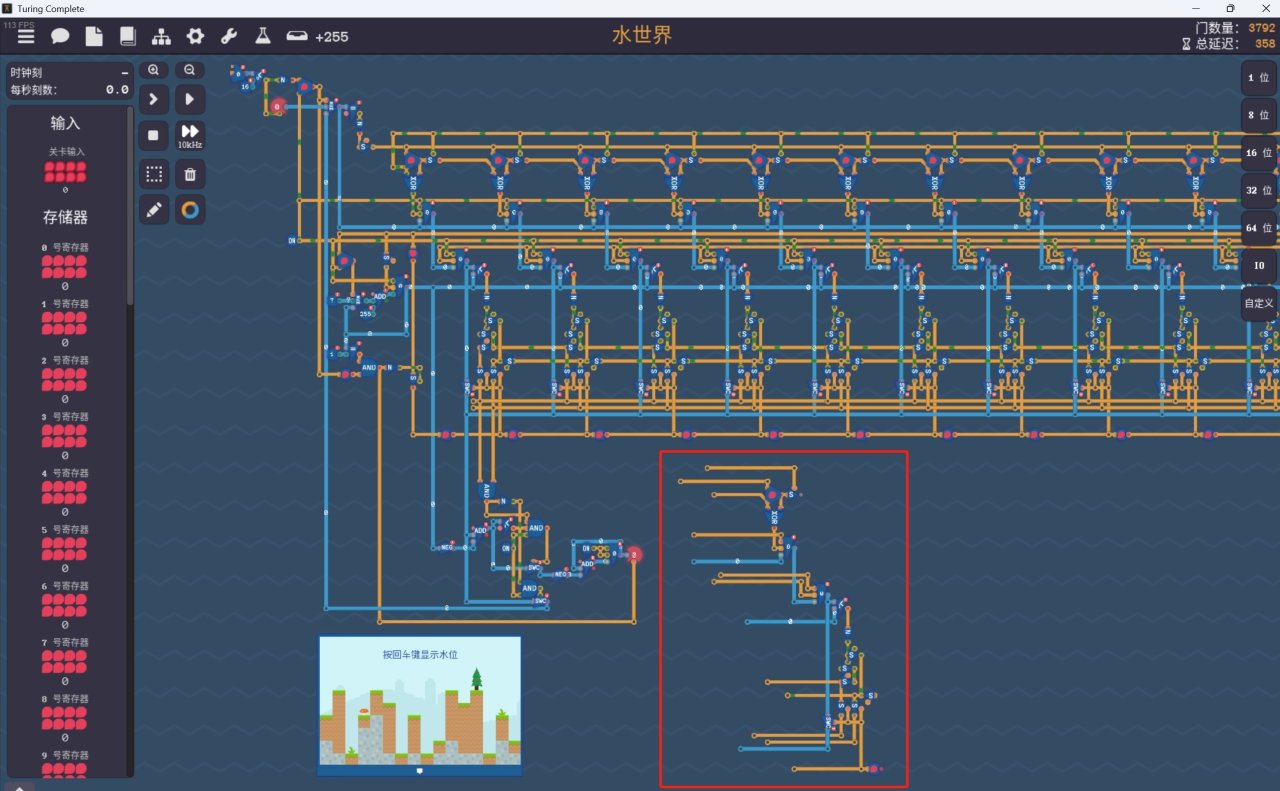Select the 1 号寄存器 register entry
The image size is (1280, 791).
[65, 323]
